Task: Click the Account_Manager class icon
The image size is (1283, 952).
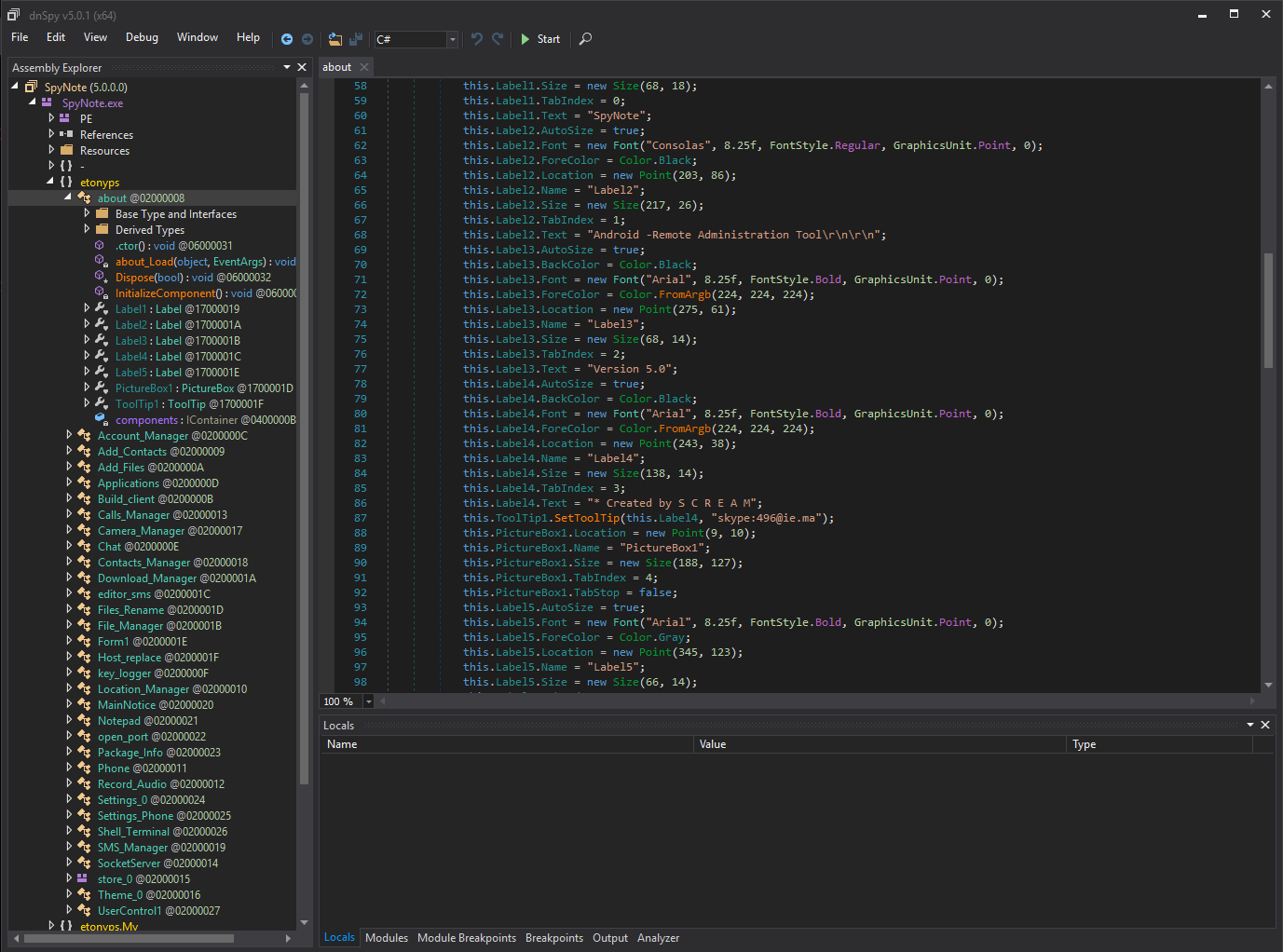Action: coord(84,435)
